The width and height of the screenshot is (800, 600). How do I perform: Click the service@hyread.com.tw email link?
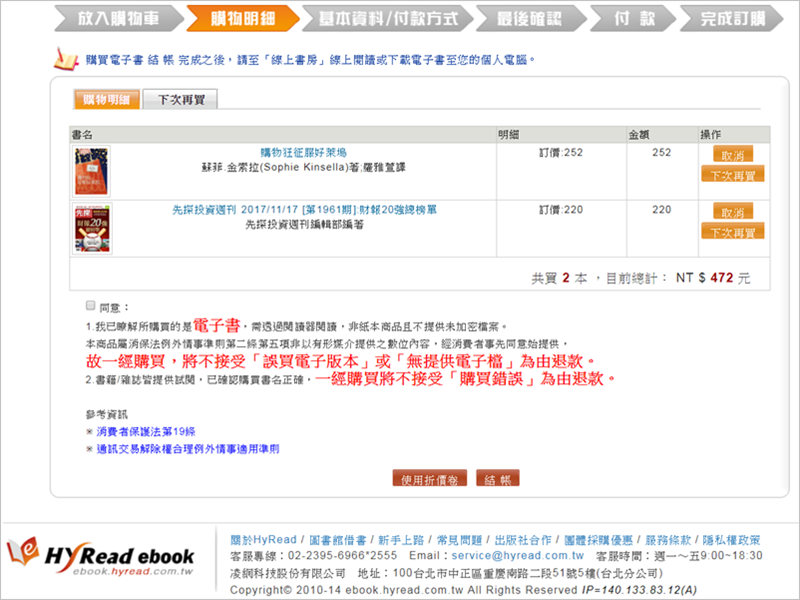[x=520, y=555]
